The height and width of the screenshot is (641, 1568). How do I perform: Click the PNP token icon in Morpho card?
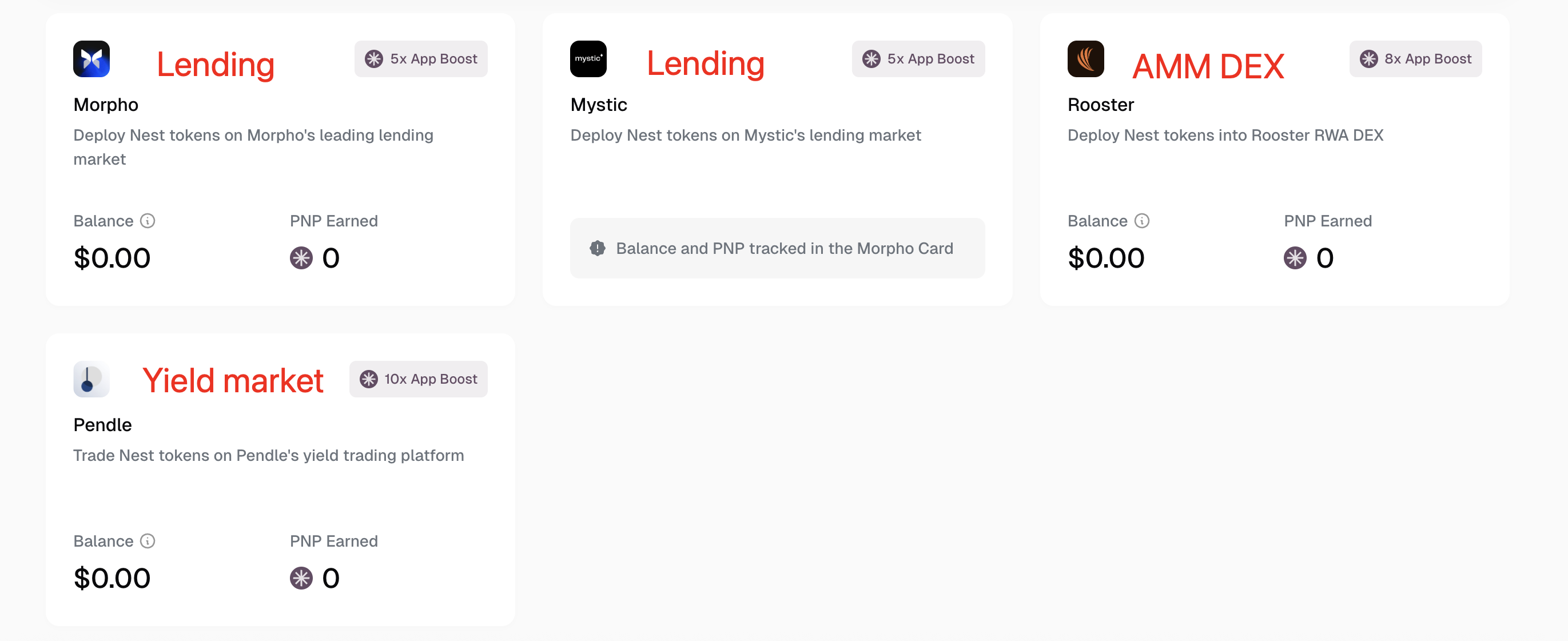click(x=301, y=258)
